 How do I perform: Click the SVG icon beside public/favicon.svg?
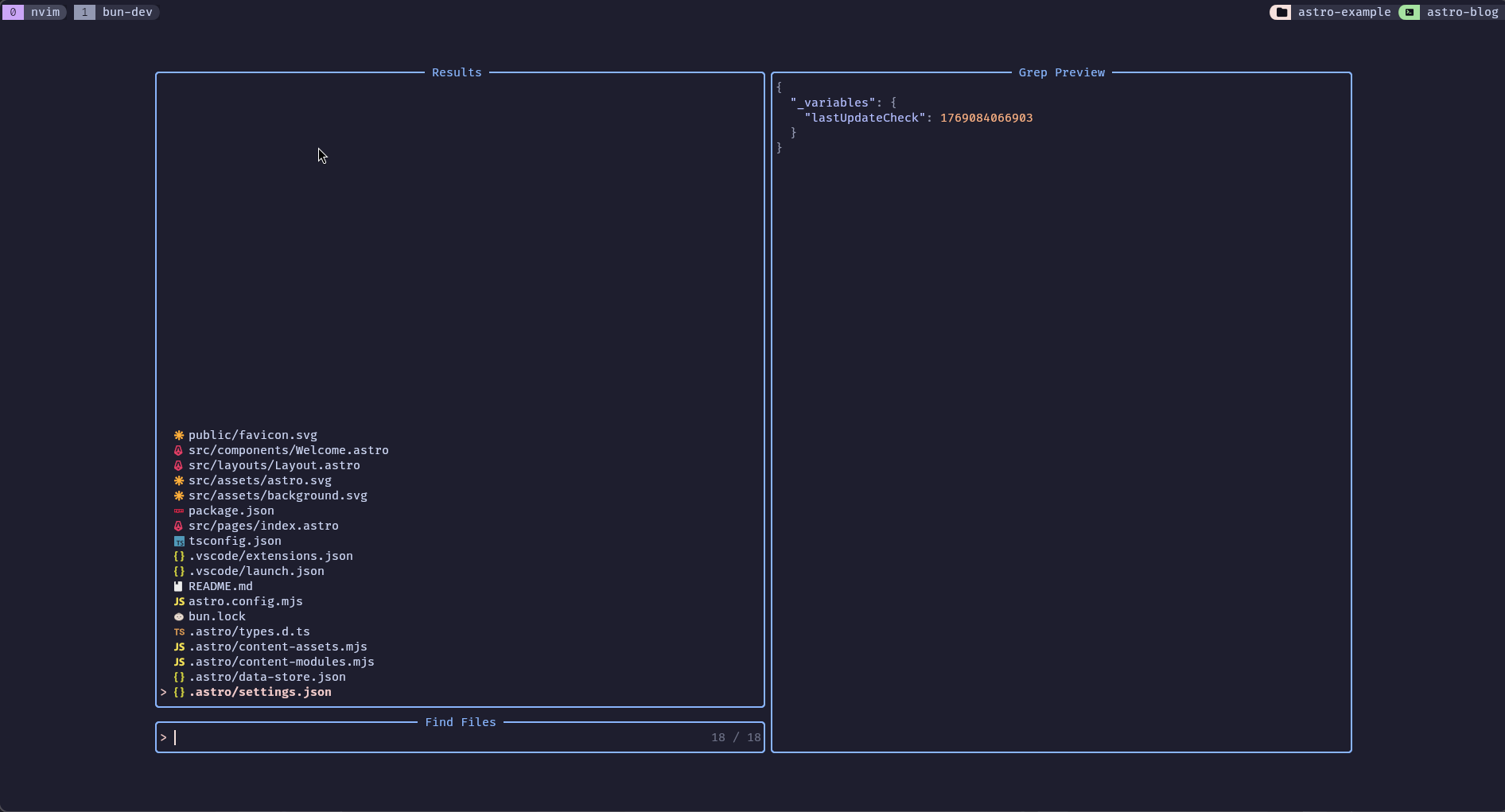(179, 435)
